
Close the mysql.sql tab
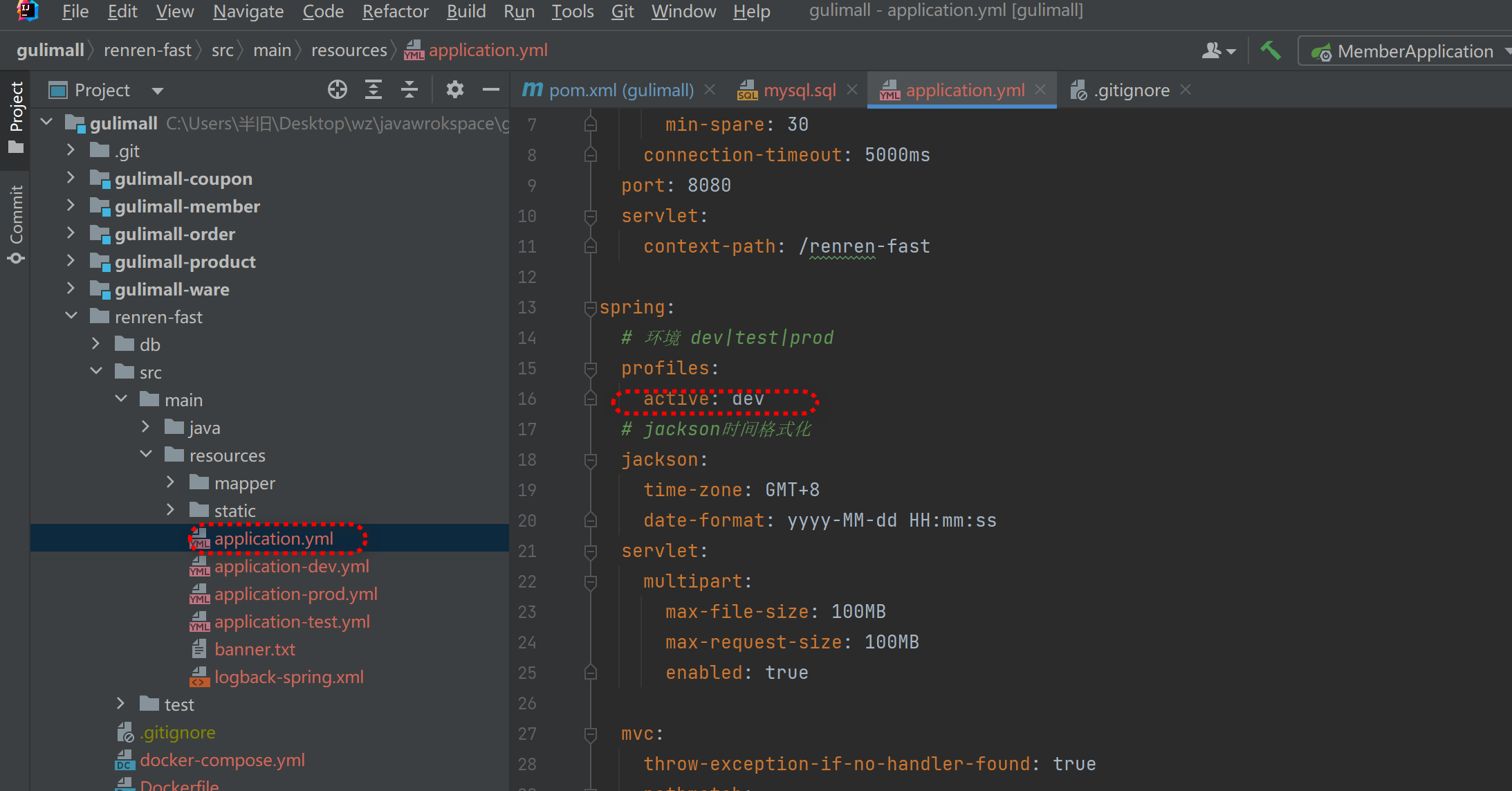[x=852, y=90]
